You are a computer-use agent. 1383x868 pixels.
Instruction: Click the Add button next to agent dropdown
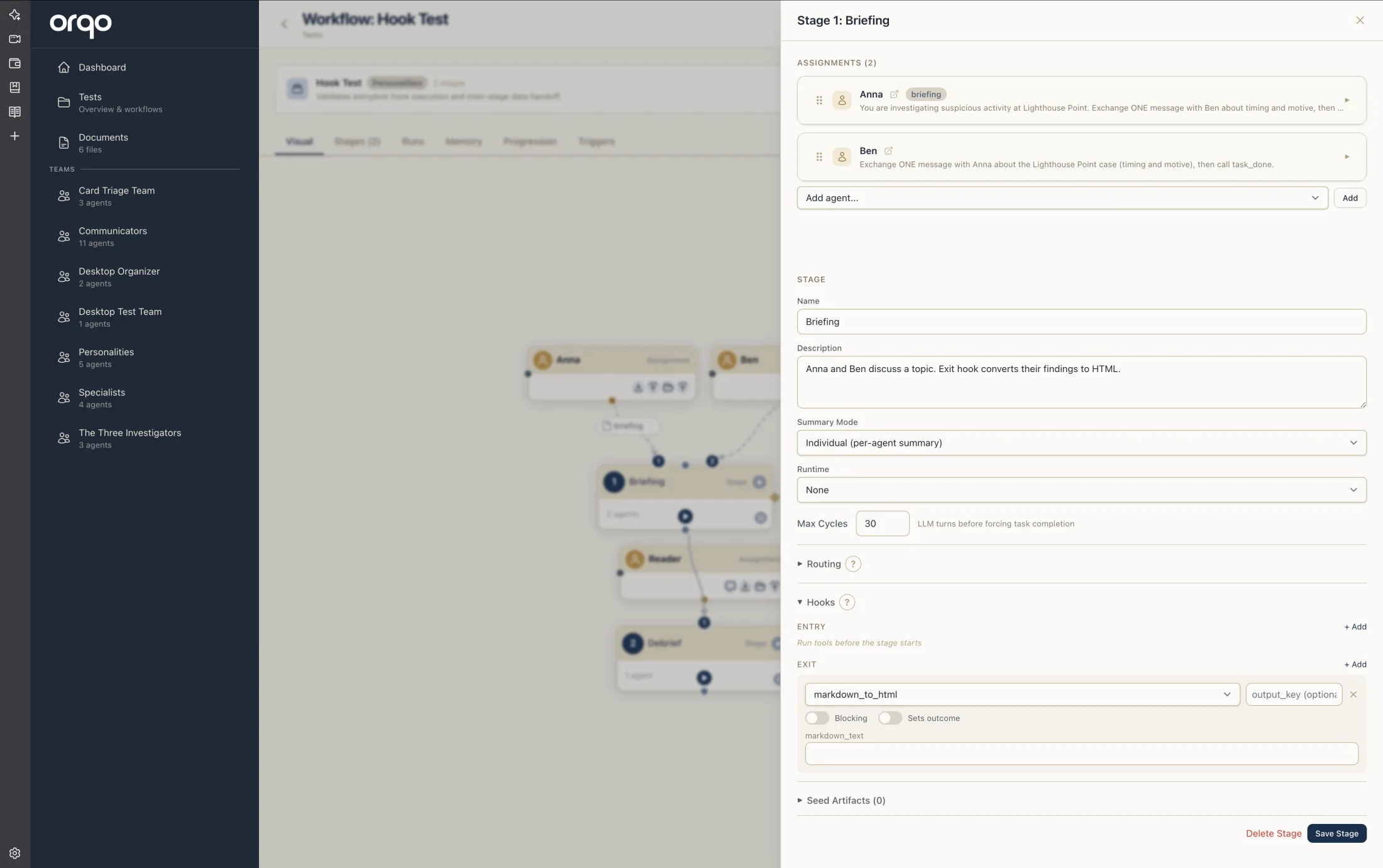click(1350, 198)
